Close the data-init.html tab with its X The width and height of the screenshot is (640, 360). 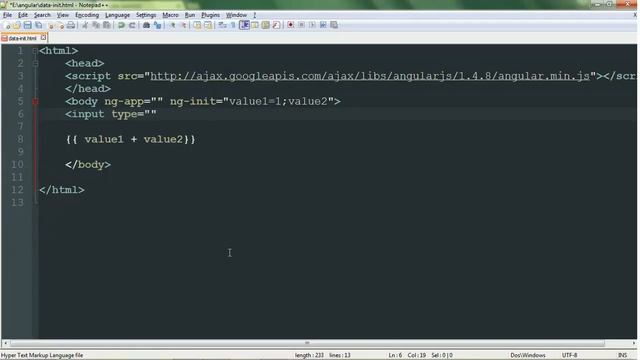click(x=44, y=38)
